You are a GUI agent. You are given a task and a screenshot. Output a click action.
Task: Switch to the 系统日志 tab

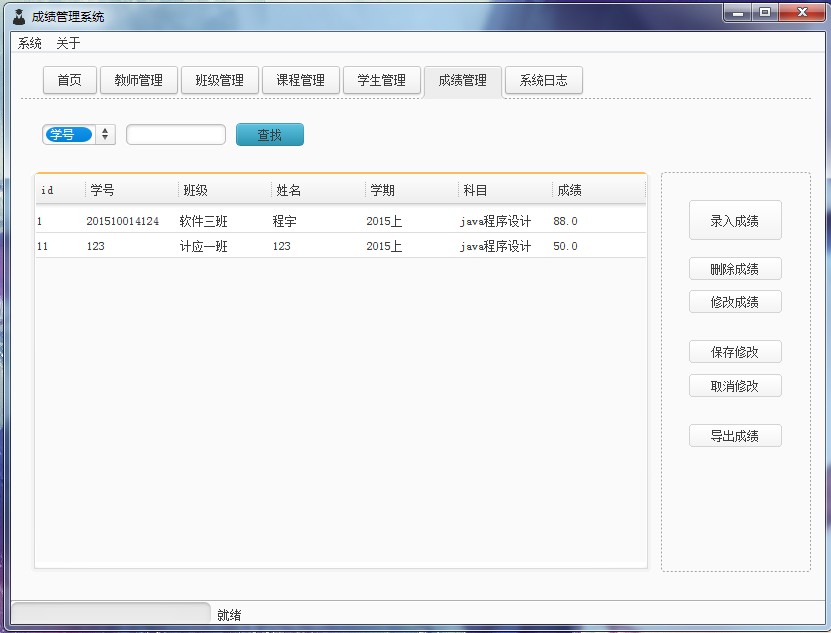pos(544,80)
